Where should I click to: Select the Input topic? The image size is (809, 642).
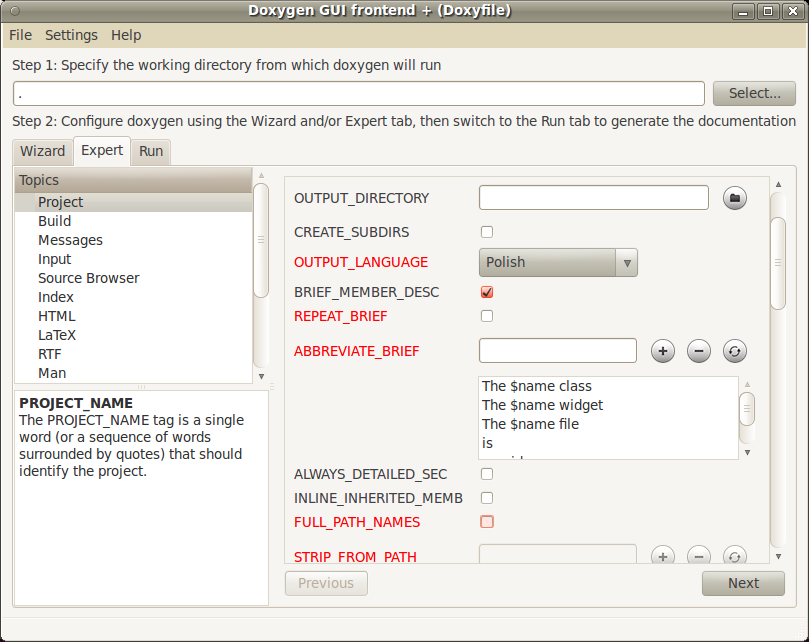pyautogui.click(x=134, y=259)
